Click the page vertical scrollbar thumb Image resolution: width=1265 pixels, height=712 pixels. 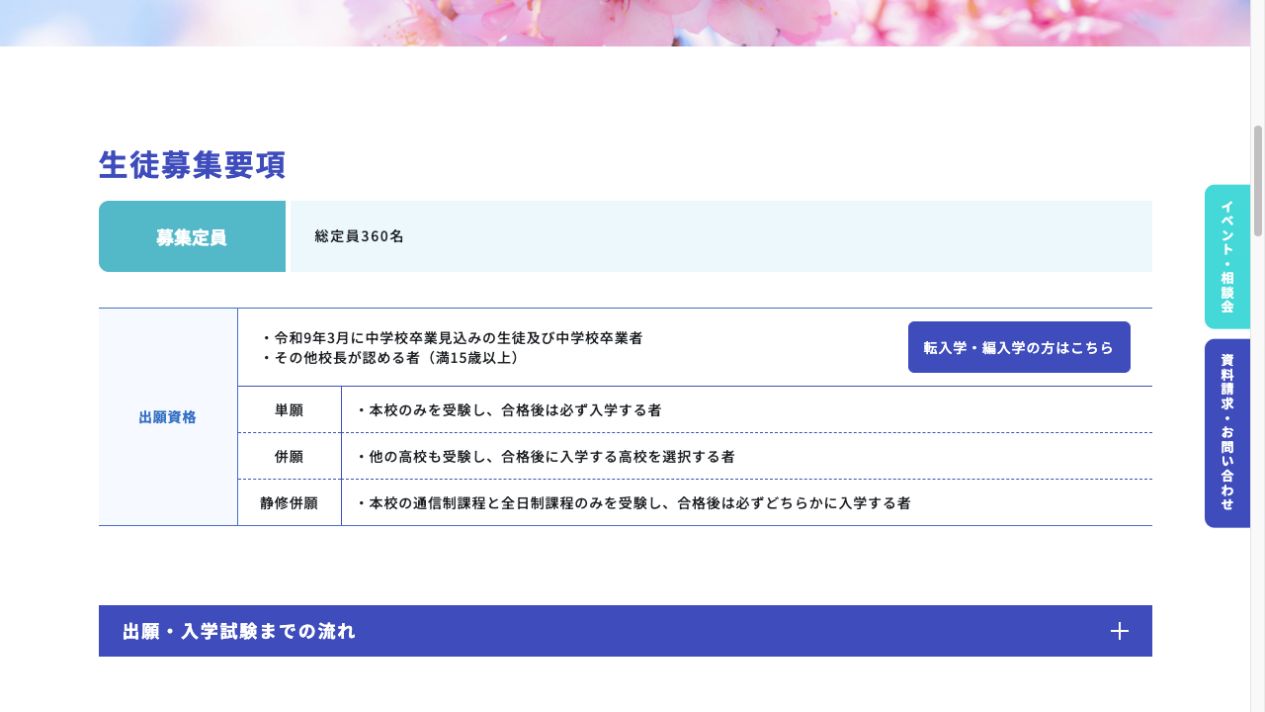tap(1258, 180)
